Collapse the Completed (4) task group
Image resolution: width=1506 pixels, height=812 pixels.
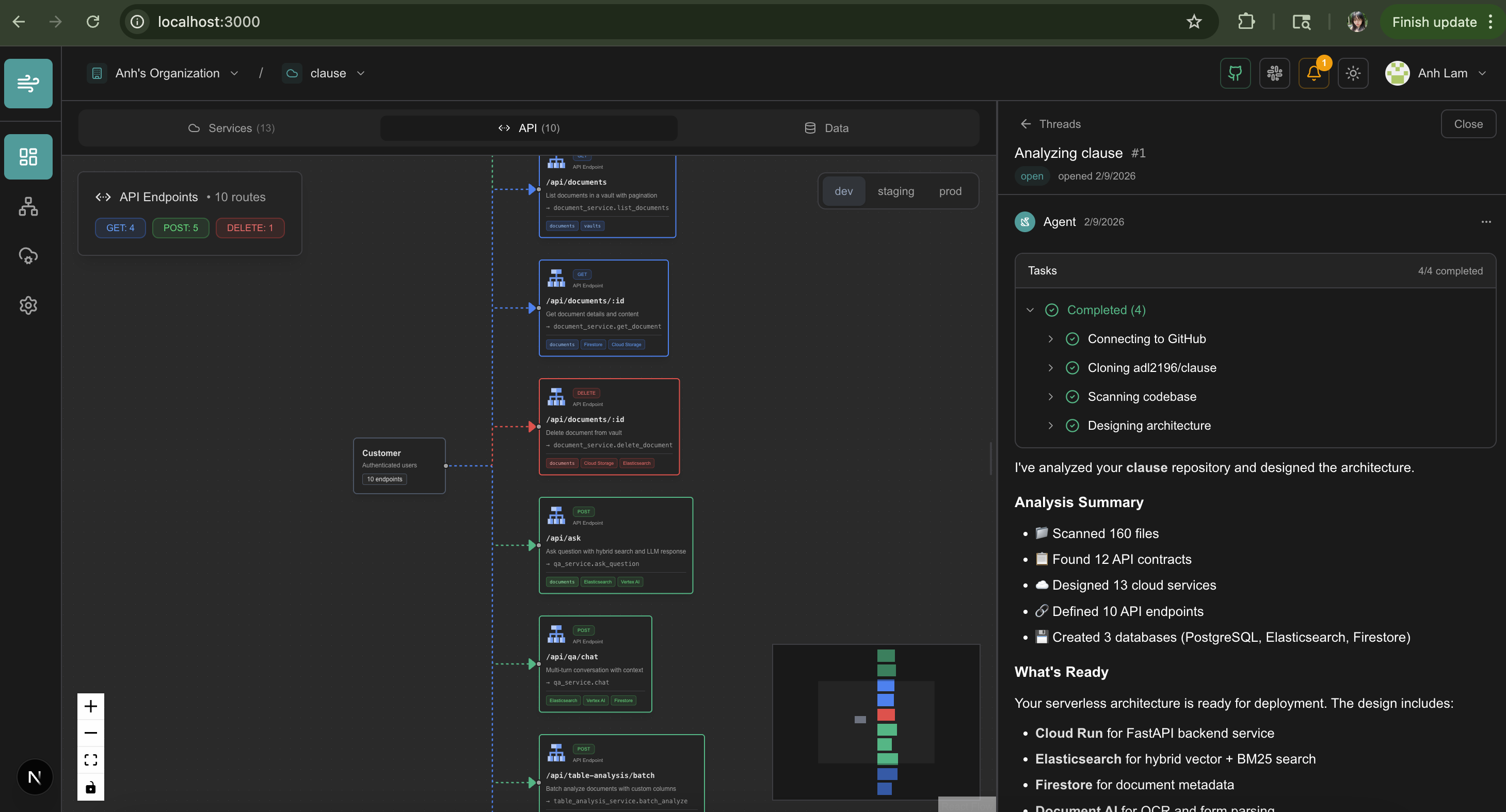tap(1030, 310)
